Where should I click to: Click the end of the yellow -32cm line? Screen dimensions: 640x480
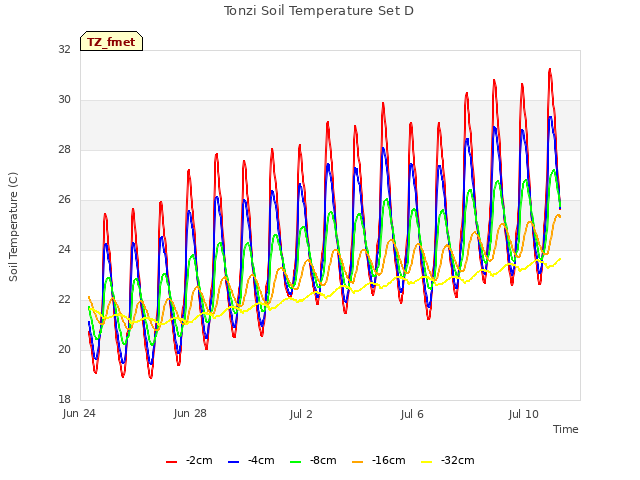[560, 258]
